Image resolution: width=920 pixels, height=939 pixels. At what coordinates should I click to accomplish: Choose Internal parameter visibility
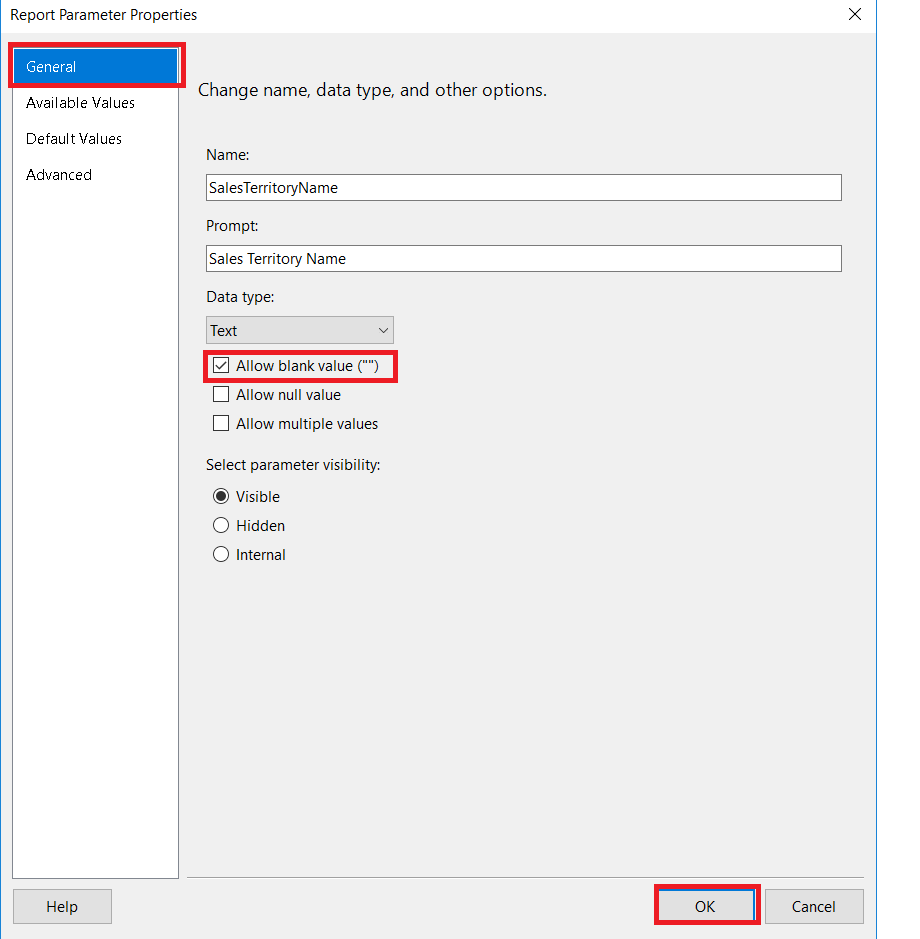click(221, 555)
